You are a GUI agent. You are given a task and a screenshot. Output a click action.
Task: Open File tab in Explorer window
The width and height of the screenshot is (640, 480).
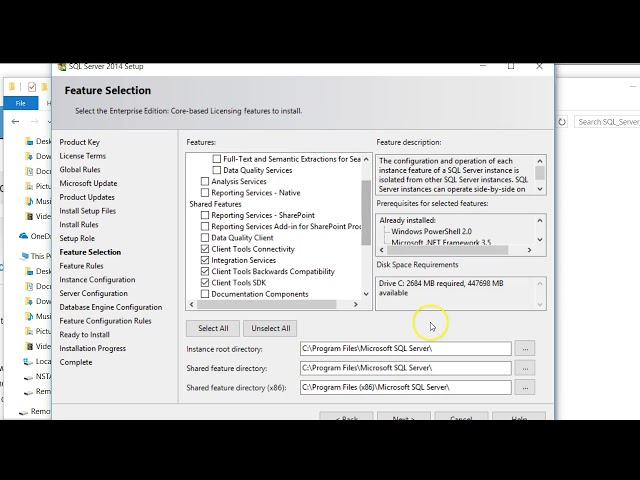coord(20,103)
